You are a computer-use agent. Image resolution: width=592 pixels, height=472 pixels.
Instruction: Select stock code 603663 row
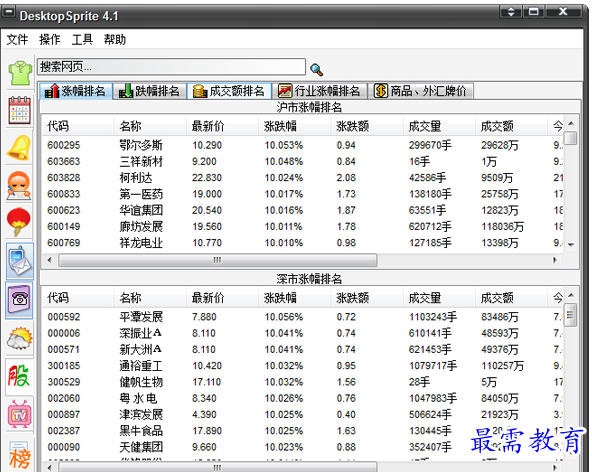pos(302,161)
